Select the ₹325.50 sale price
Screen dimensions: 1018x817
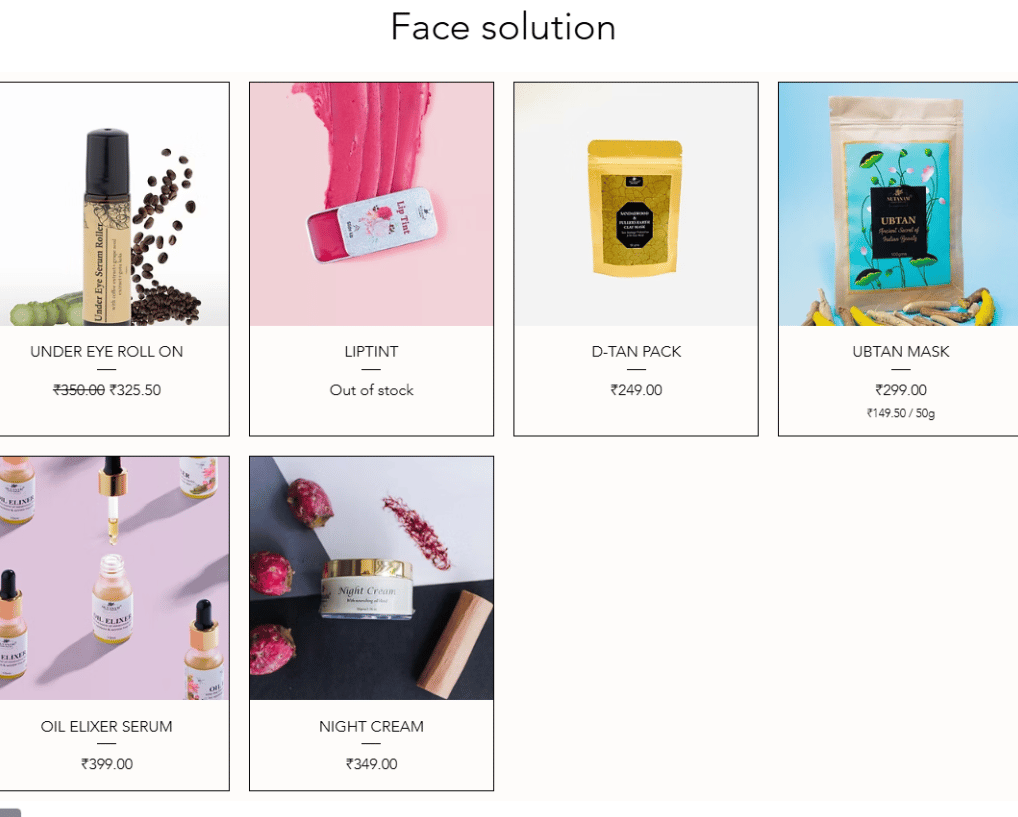(x=135, y=390)
